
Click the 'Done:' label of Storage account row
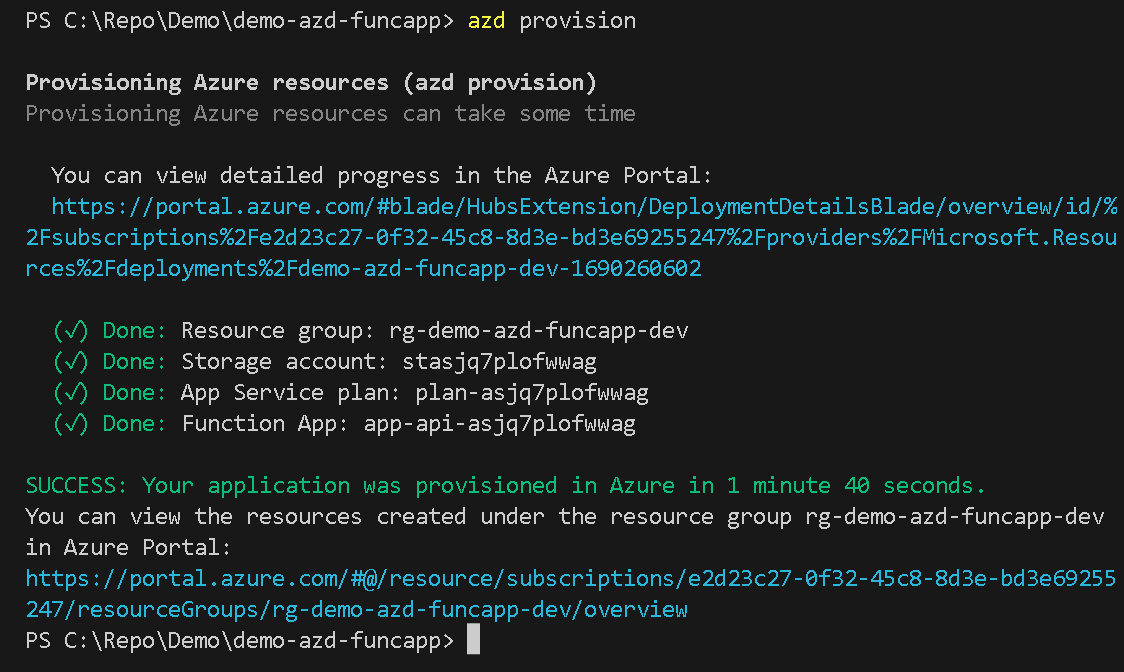pyautogui.click(x=134, y=361)
